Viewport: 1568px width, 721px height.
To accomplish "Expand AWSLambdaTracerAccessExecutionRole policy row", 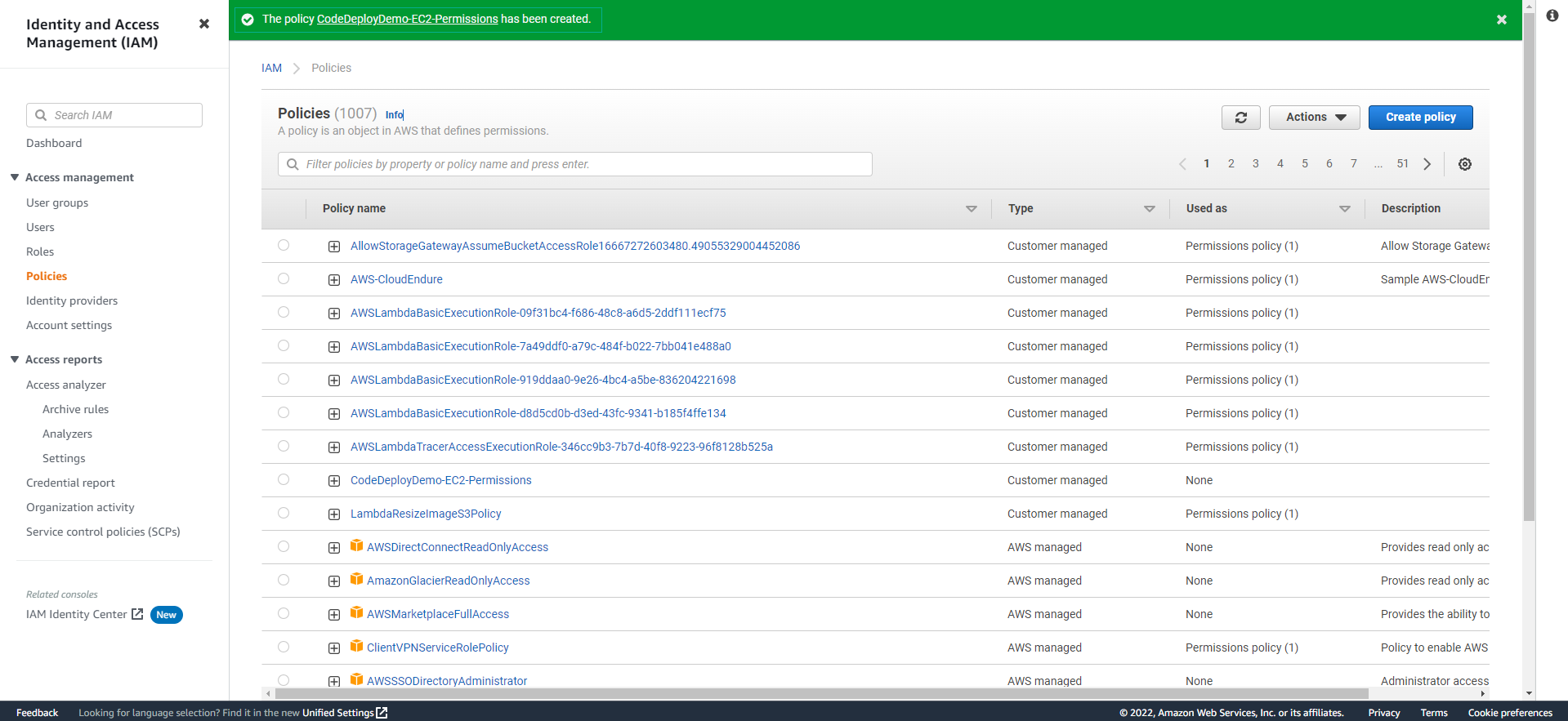I will [334, 447].
